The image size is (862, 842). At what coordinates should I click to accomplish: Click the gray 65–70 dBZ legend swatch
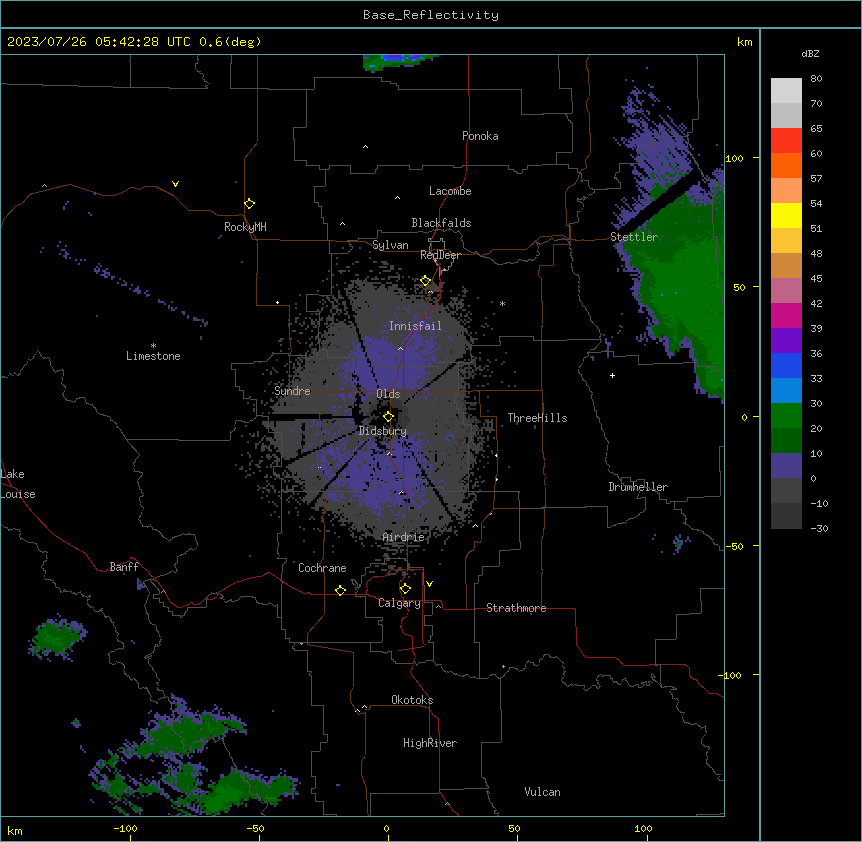tap(786, 115)
